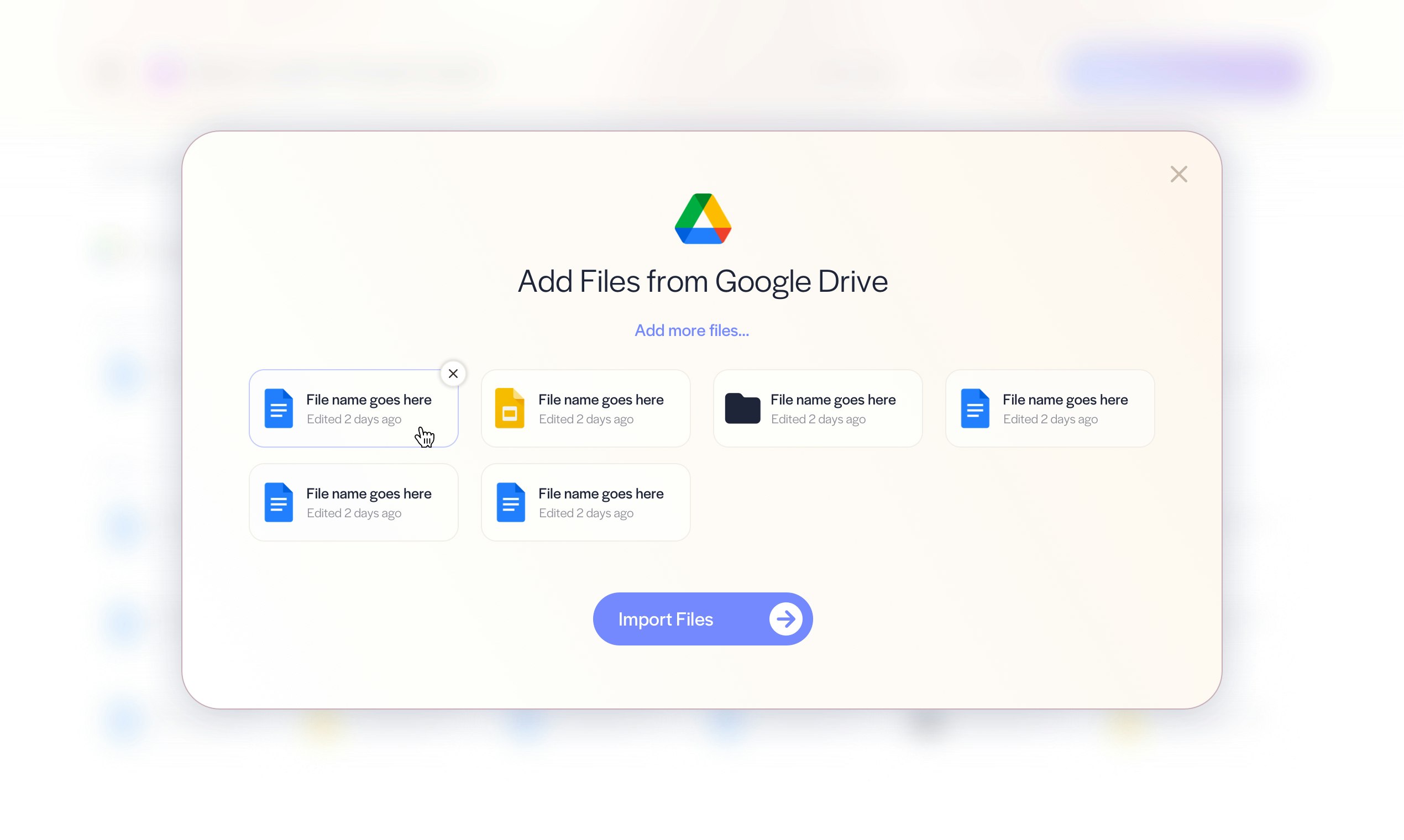Click the 'Add more files...' link
Screen dimensions: 1404x840
pos(691,330)
